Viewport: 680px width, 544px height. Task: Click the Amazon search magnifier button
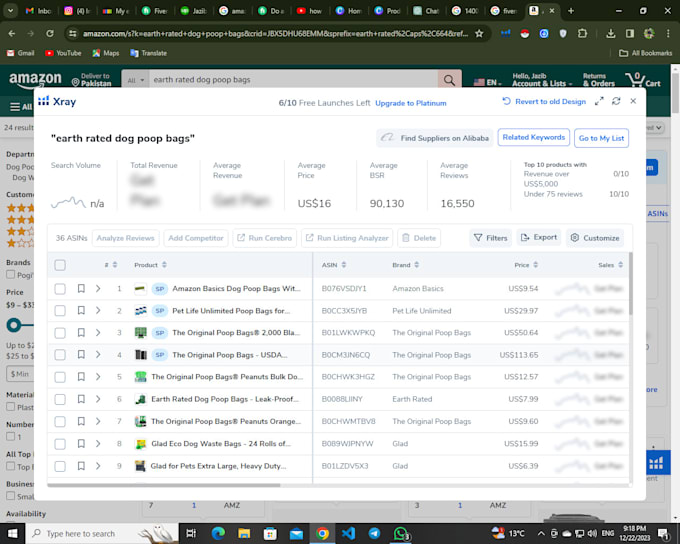click(x=449, y=80)
